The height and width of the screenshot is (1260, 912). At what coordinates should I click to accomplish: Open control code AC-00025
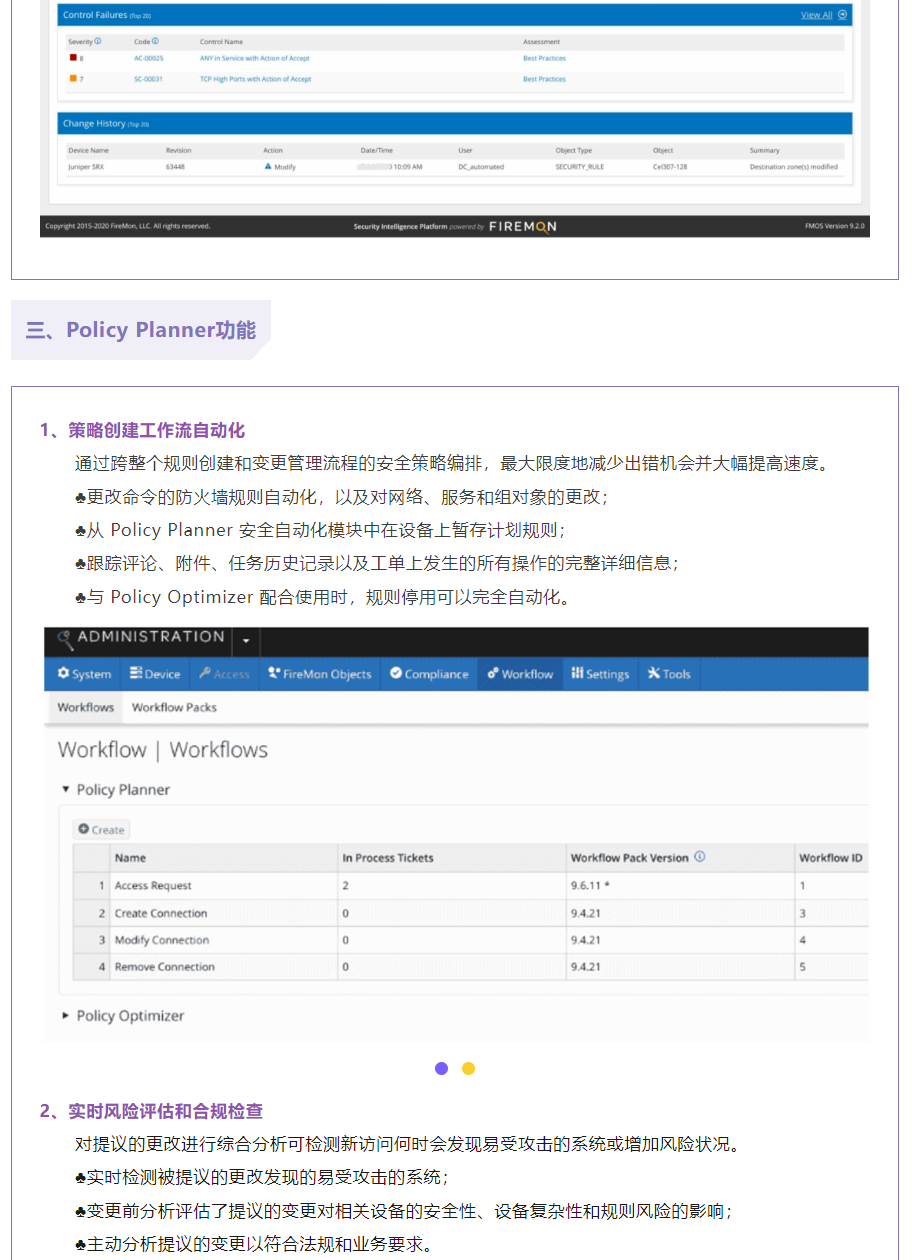click(x=149, y=58)
